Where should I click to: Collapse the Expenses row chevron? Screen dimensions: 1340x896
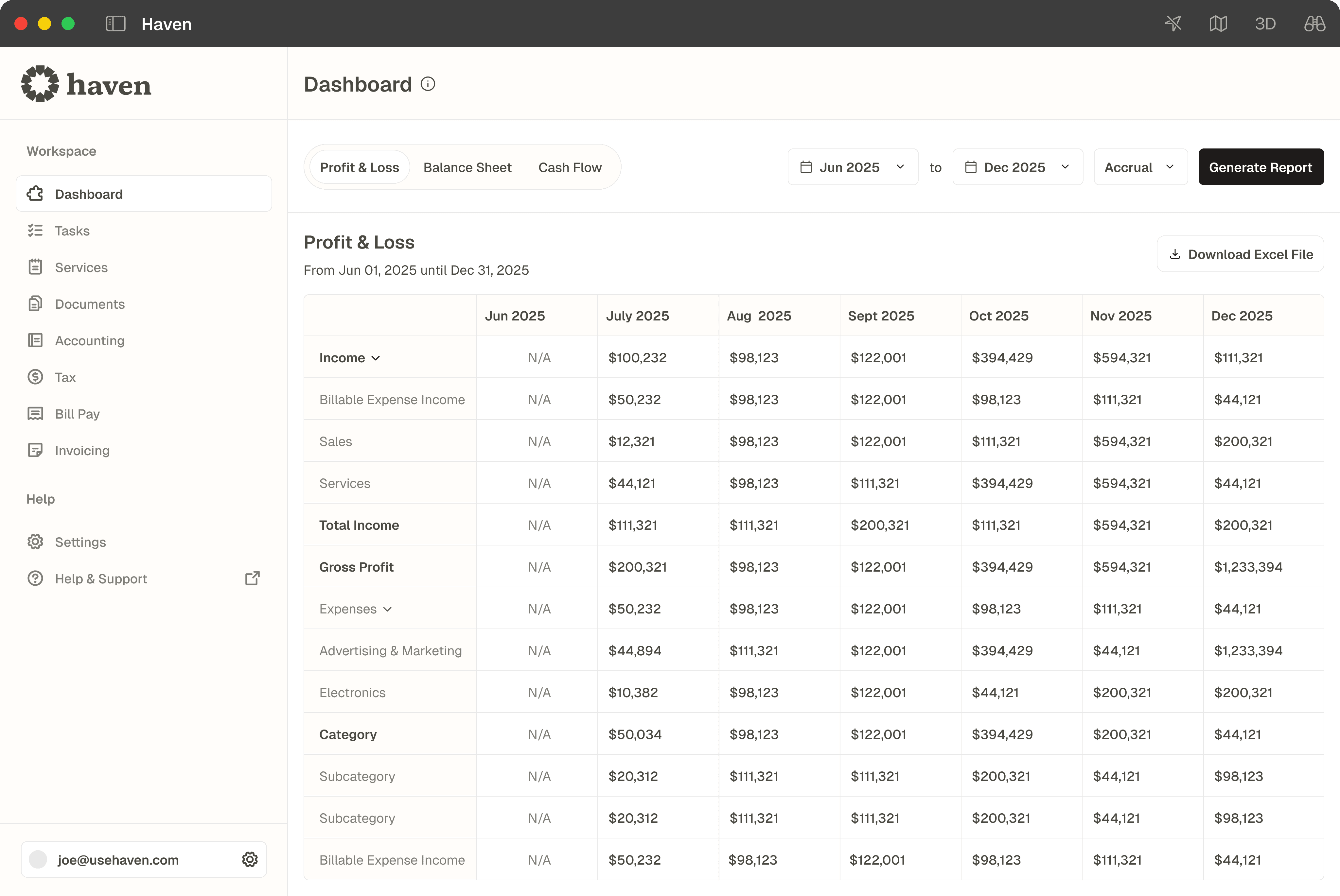(388, 609)
